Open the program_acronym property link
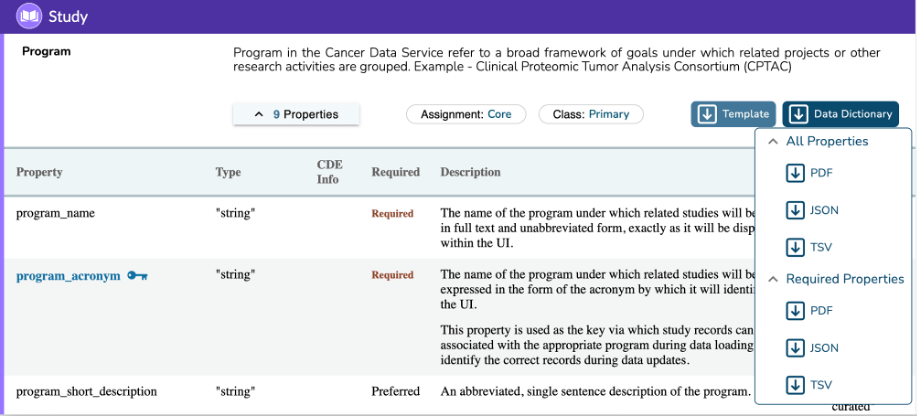 (68, 275)
